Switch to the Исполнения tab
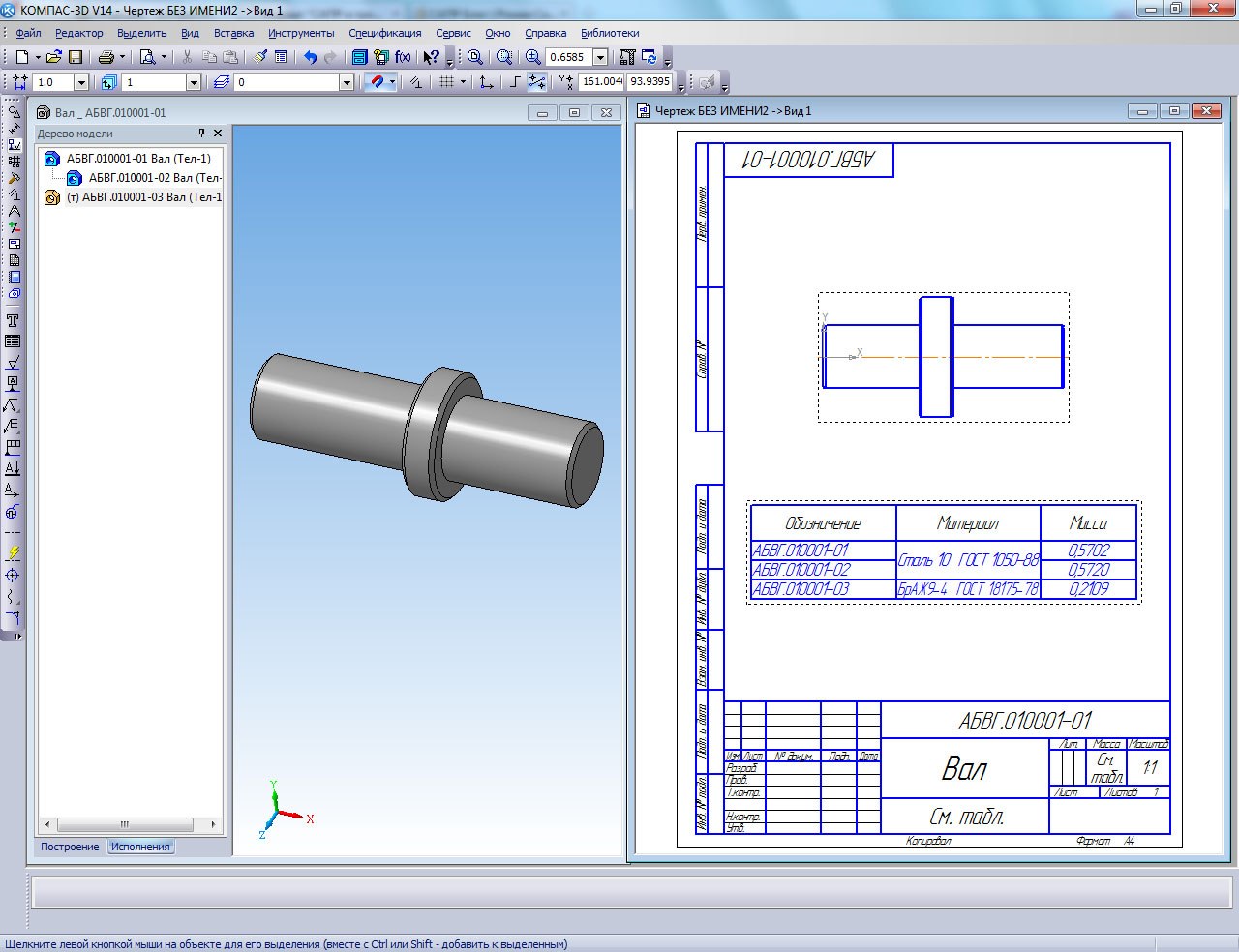Screen dimensions: 1239x952 click(x=140, y=847)
